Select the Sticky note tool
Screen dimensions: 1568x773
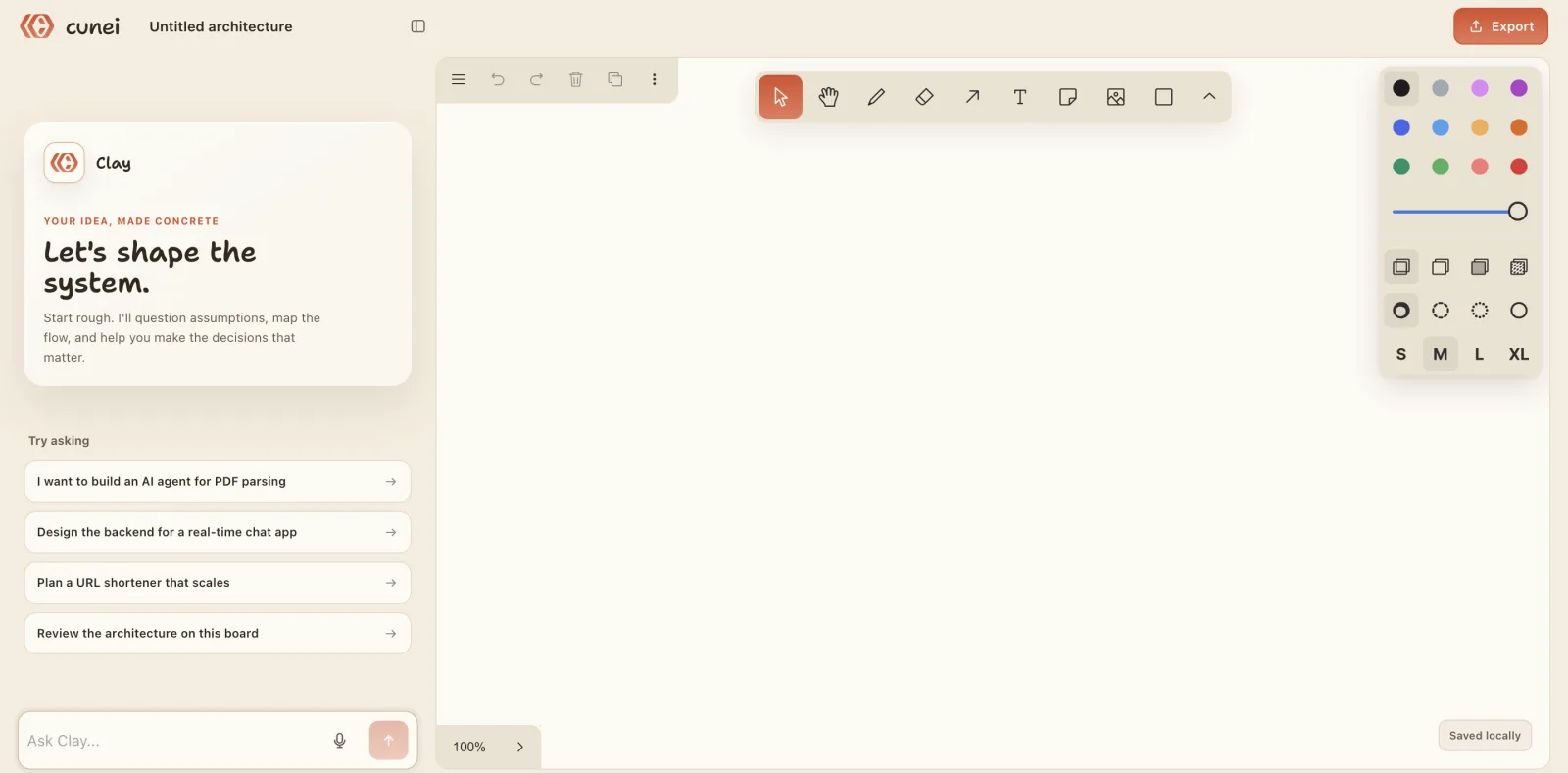pos(1068,97)
